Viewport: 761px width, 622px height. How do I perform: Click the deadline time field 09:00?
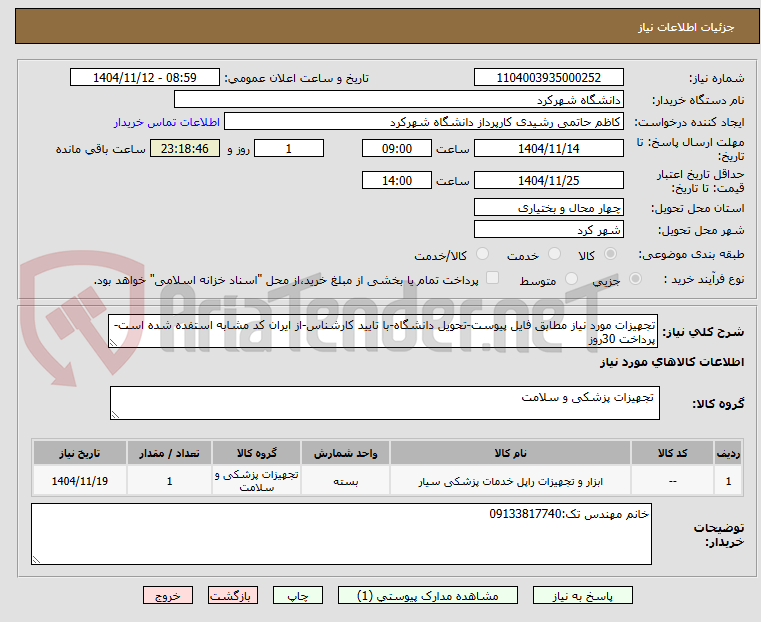[397, 148]
